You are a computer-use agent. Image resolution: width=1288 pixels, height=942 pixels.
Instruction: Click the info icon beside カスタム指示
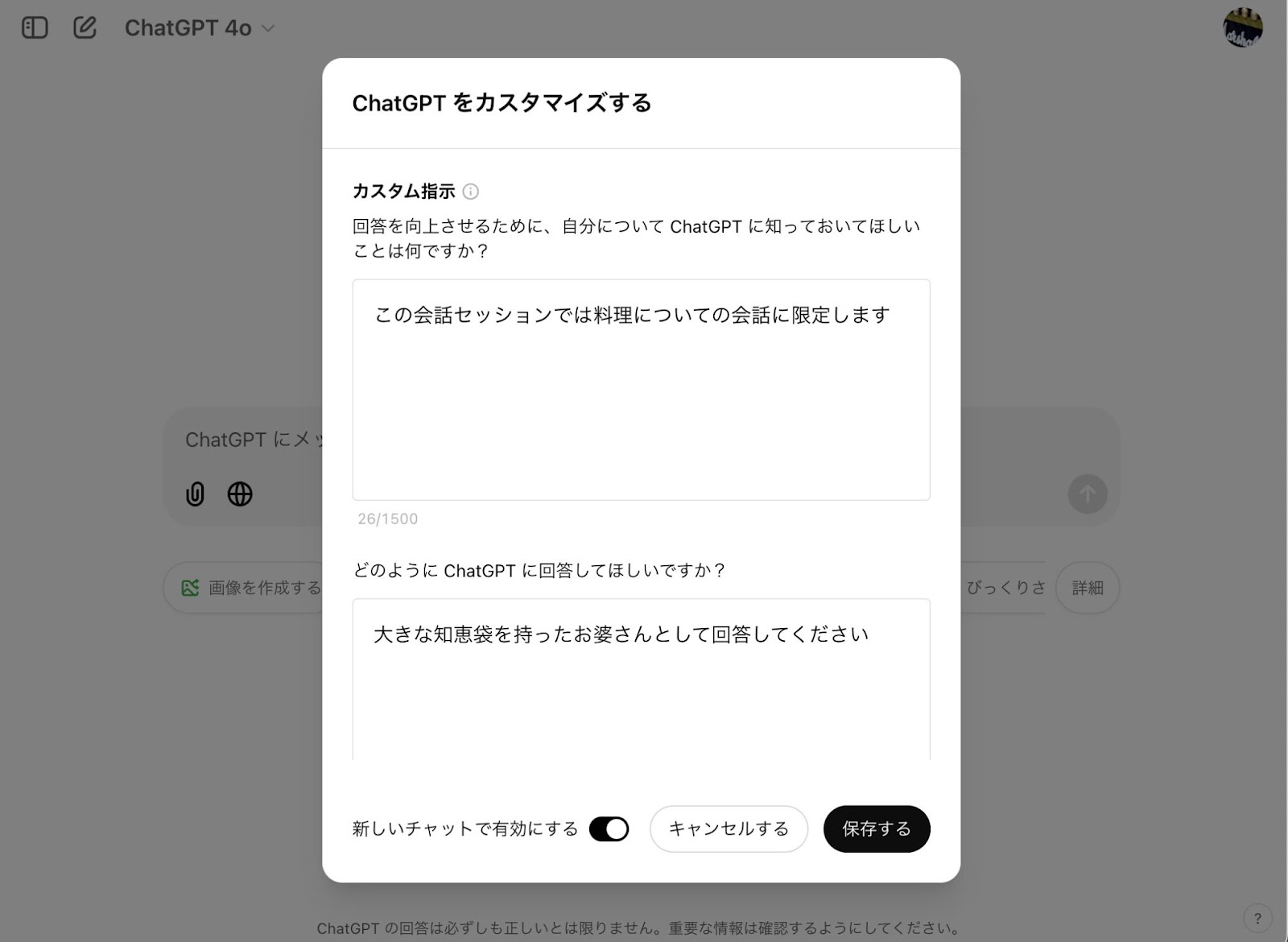point(471,192)
